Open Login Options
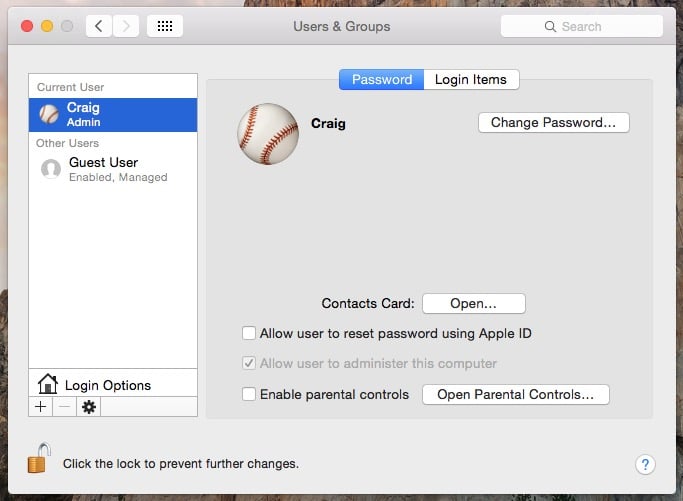This screenshot has width=683, height=501. click(x=113, y=384)
